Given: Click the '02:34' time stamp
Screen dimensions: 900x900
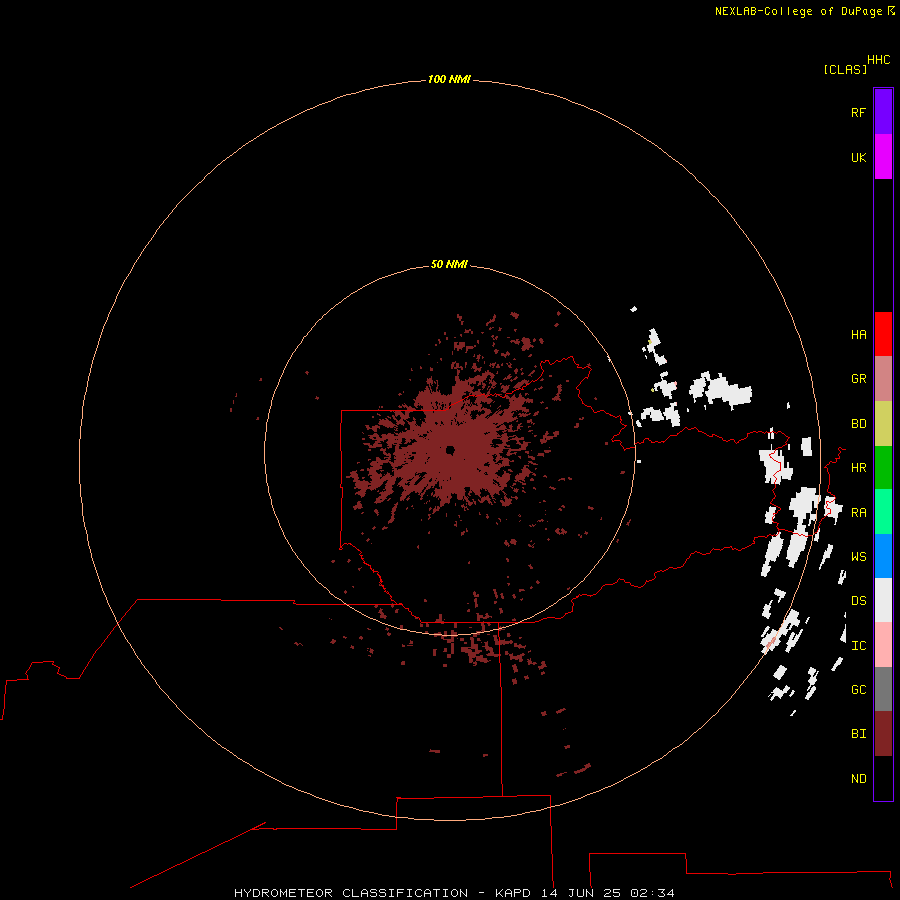Looking at the screenshot, I should coord(652,893).
